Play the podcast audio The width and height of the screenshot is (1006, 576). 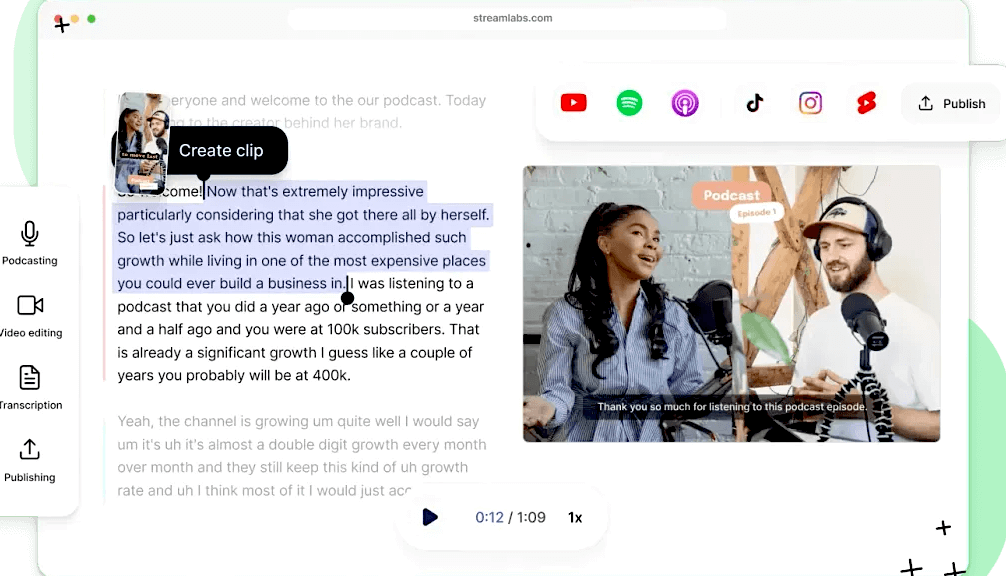(x=430, y=517)
